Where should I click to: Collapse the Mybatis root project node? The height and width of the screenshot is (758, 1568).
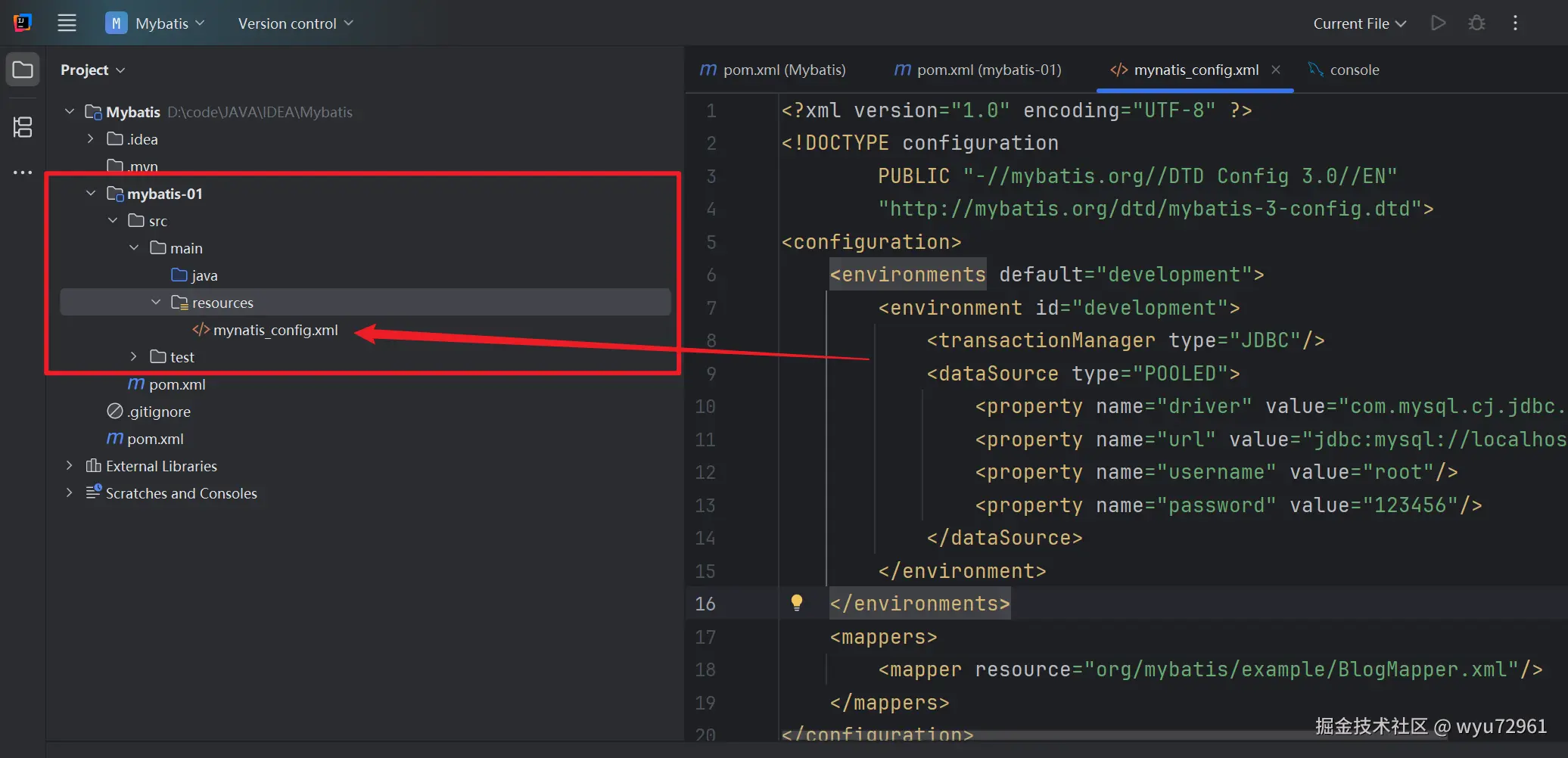(x=70, y=112)
